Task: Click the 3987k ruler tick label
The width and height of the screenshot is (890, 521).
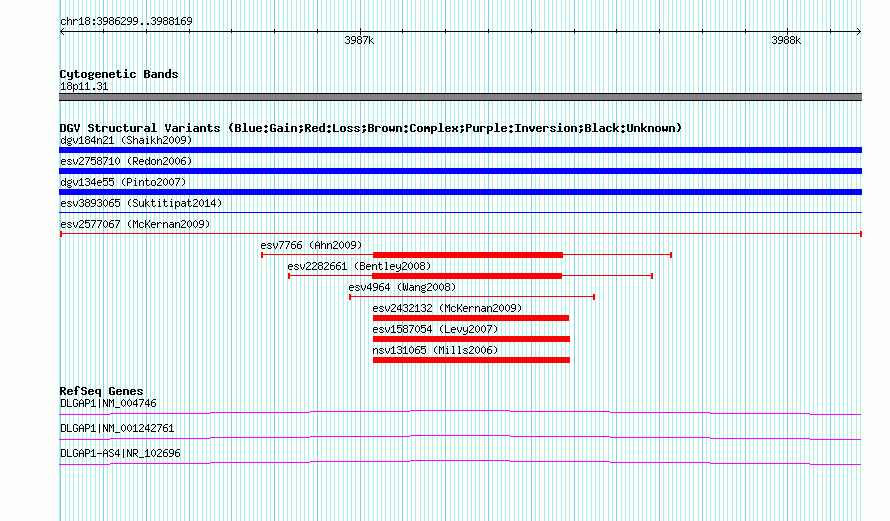Action: click(x=359, y=40)
